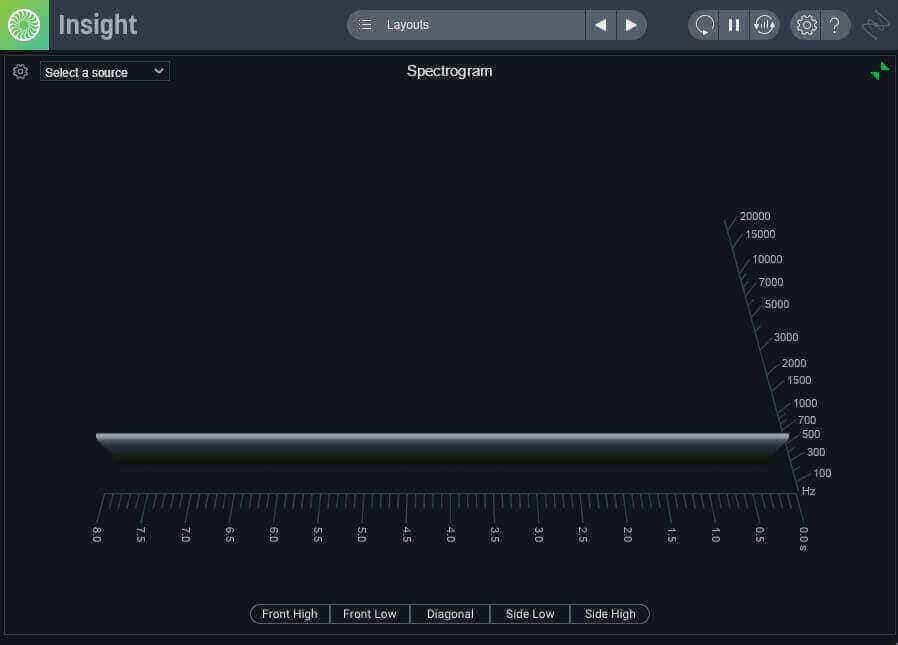Switch to Front Low view
Viewport: 898px width, 645px height.
click(370, 613)
